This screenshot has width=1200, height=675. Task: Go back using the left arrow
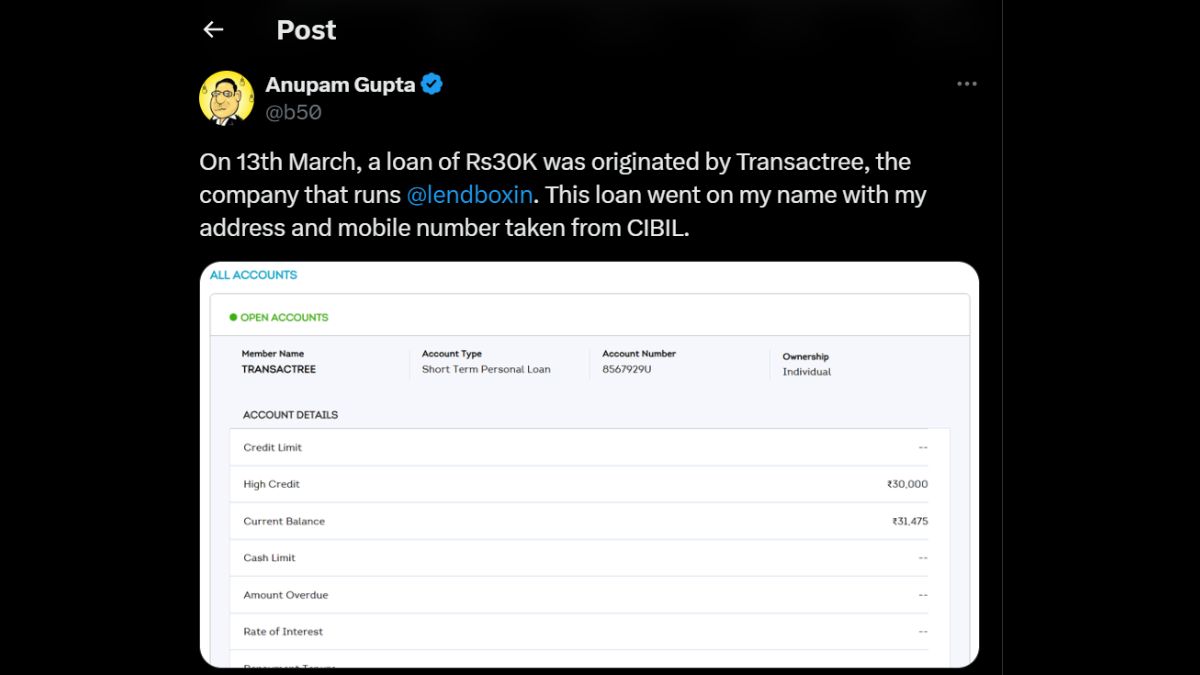coord(213,30)
